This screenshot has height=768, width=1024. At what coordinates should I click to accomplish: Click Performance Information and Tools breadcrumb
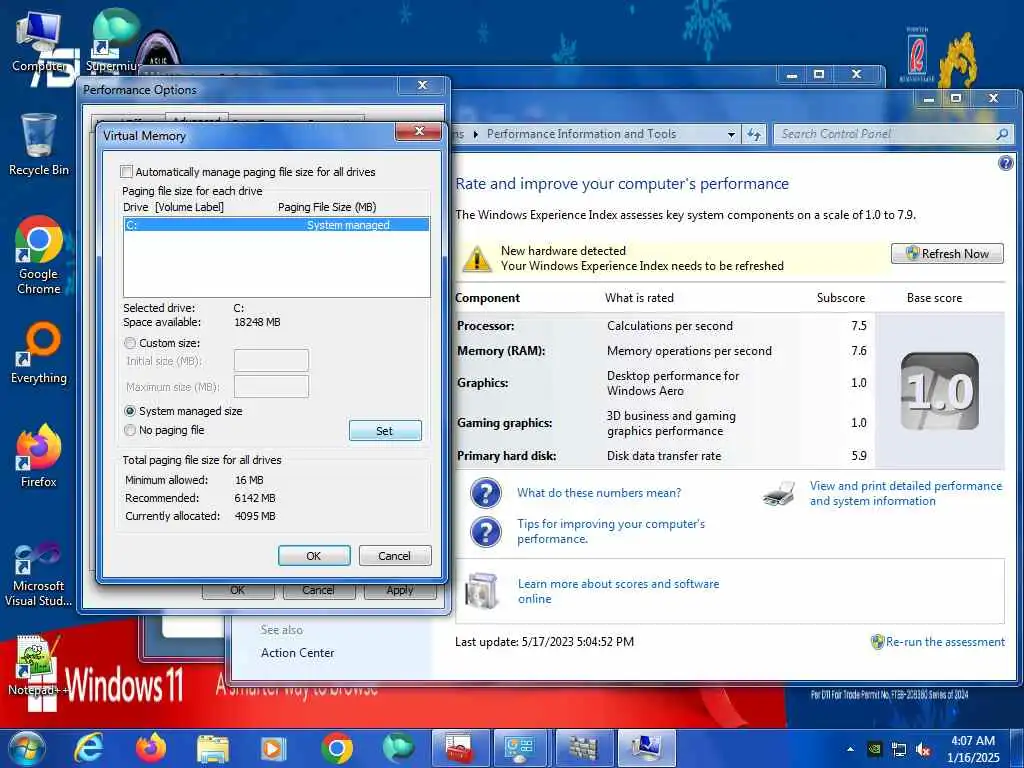coord(581,134)
